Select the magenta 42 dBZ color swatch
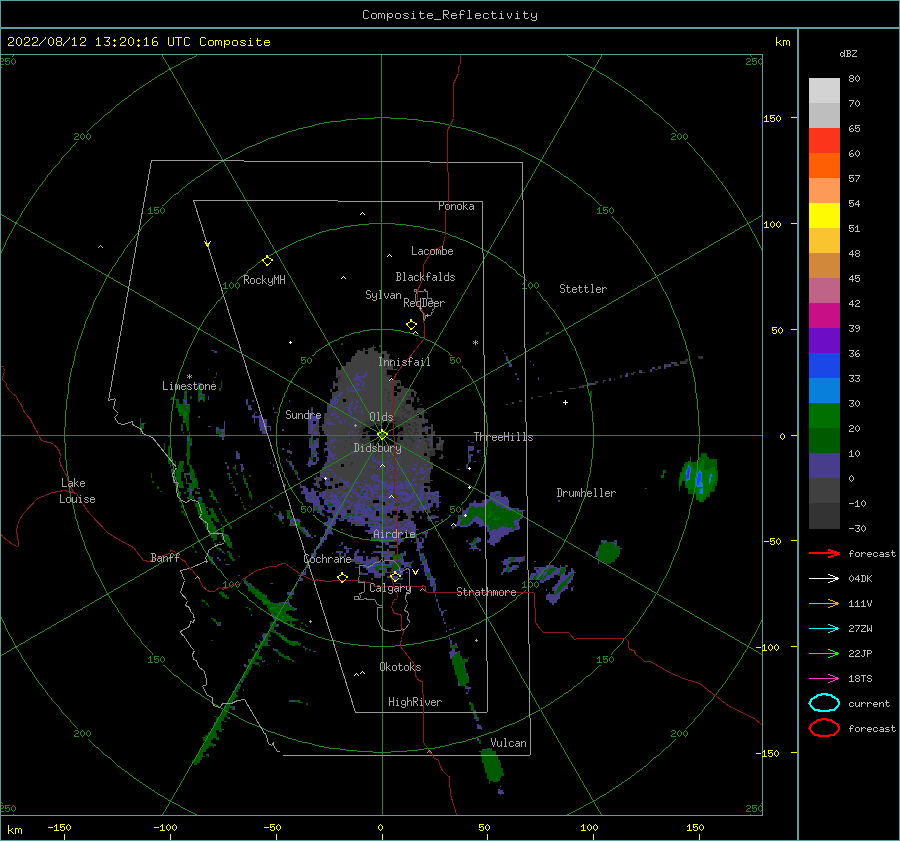Viewport: 900px width, 841px height. point(824,316)
